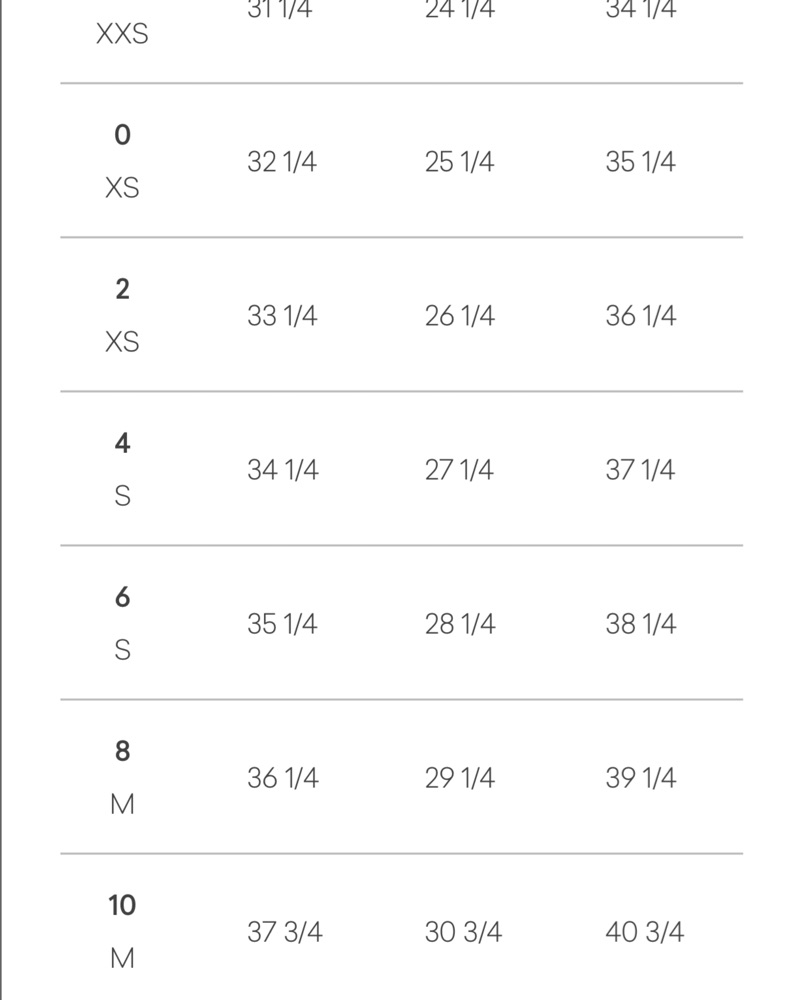
Task: Select the size 0 XS row label
Action: pos(122,161)
